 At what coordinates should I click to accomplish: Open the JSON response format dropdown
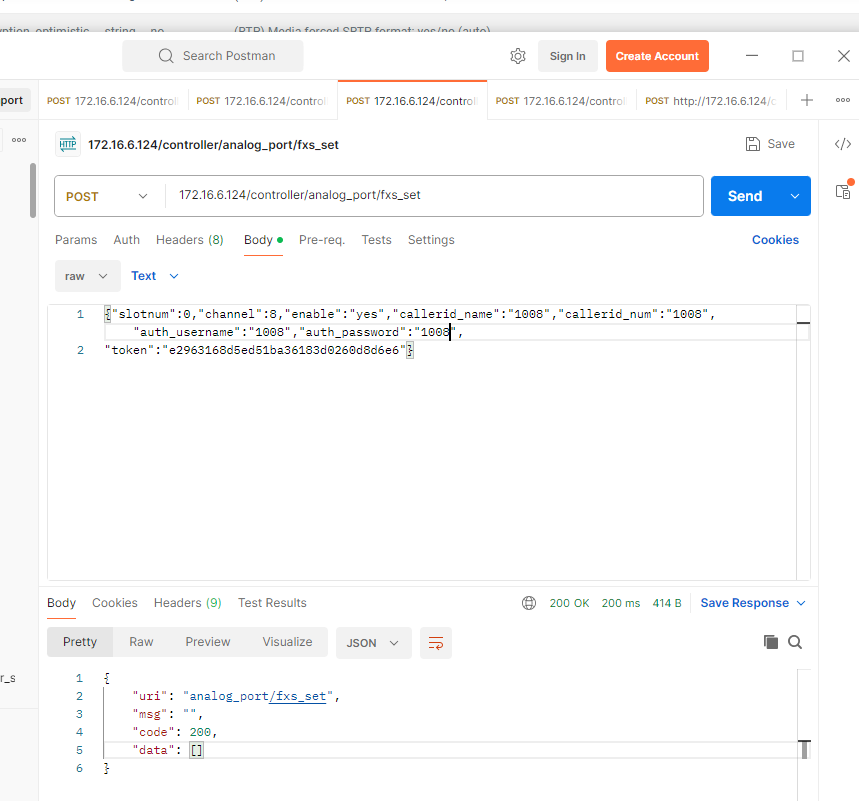pos(374,643)
